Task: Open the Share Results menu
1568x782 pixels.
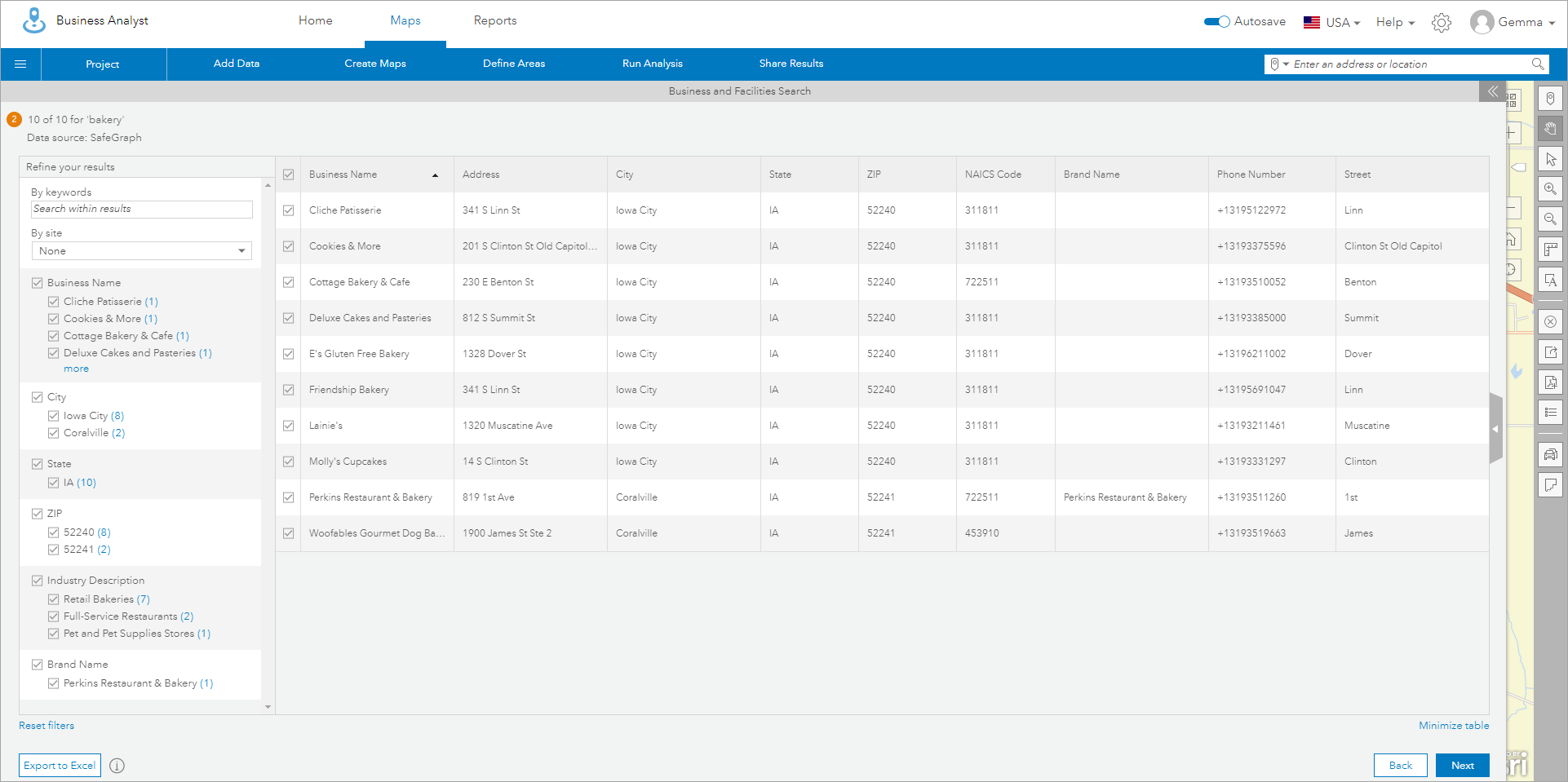Action: (x=791, y=64)
